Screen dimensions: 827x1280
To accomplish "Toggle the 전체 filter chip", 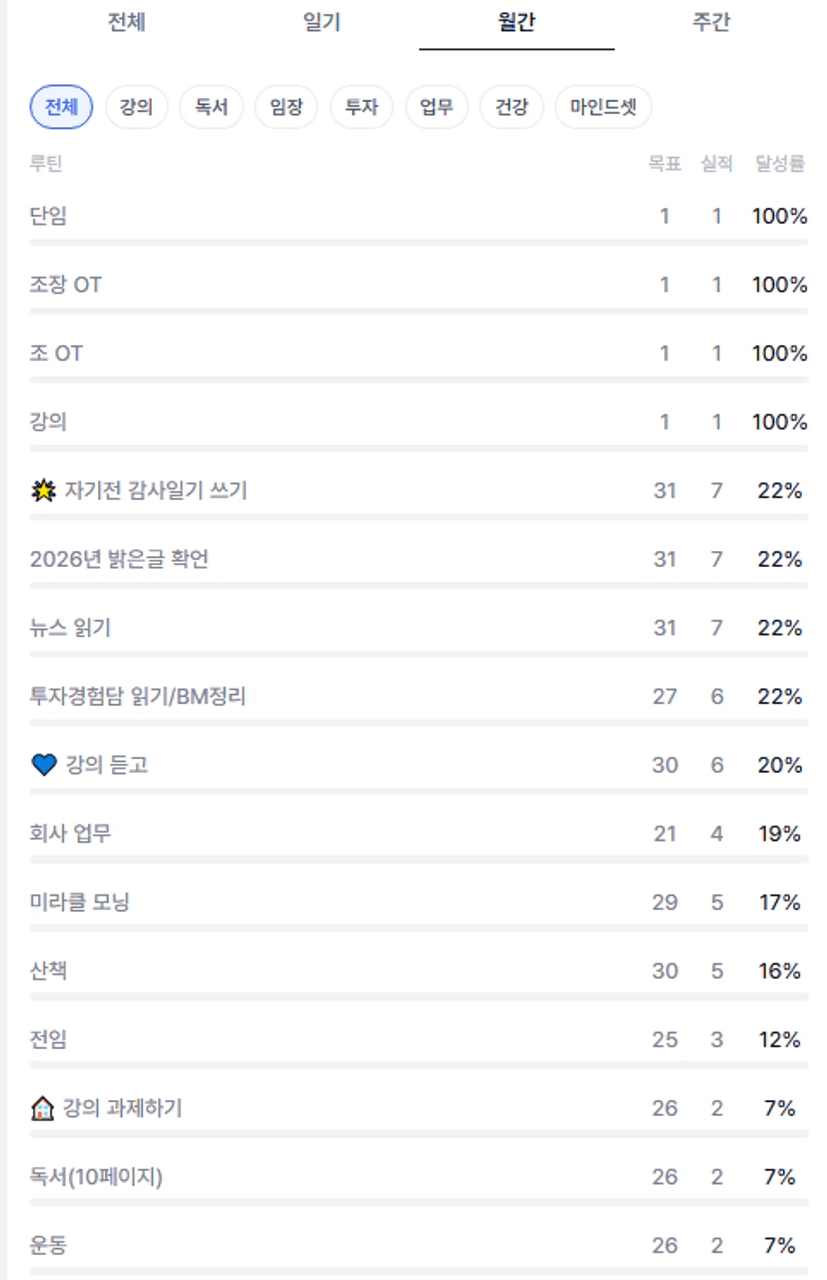I will 61,107.
